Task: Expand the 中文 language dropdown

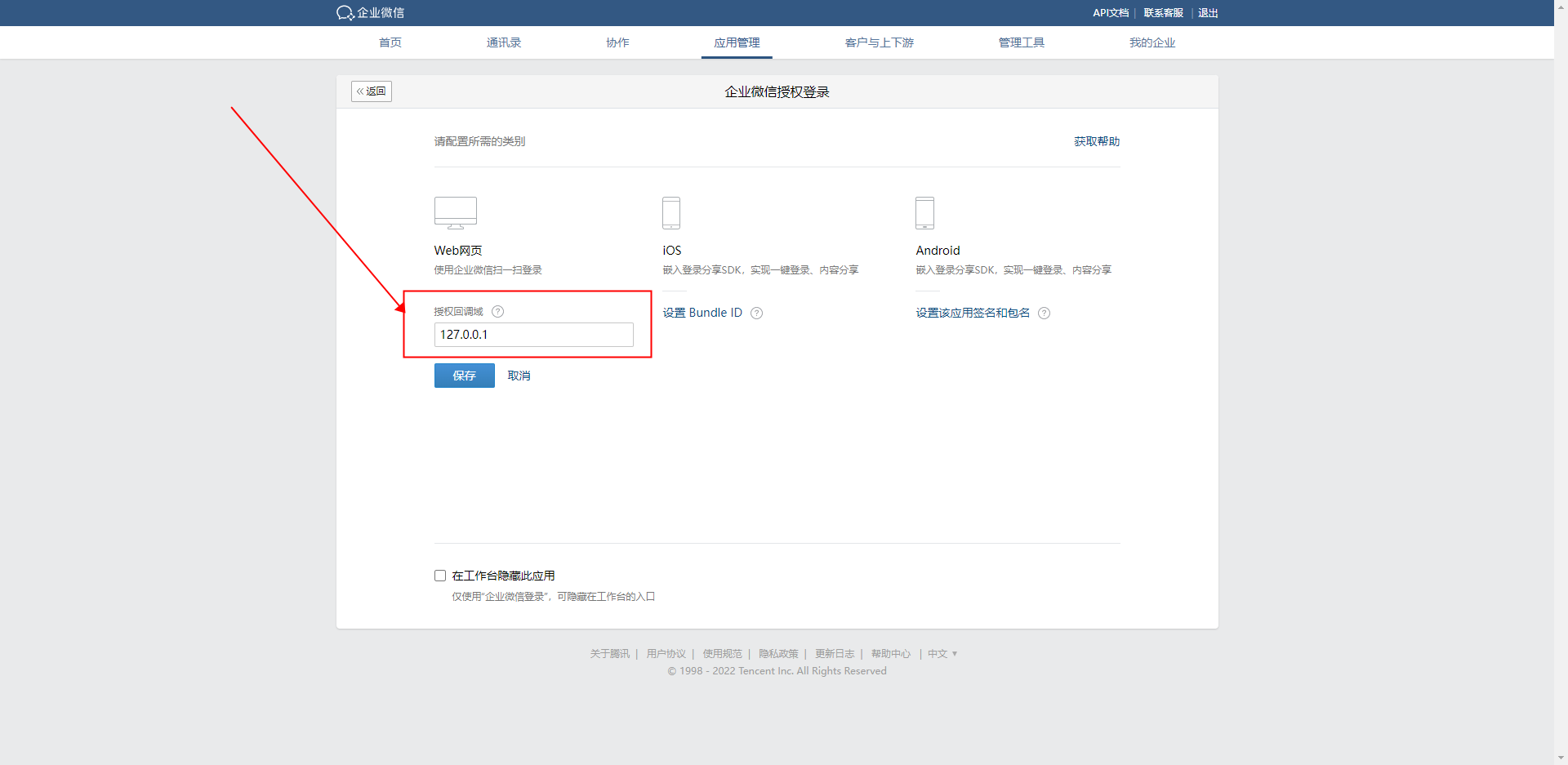Action: point(942,654)
